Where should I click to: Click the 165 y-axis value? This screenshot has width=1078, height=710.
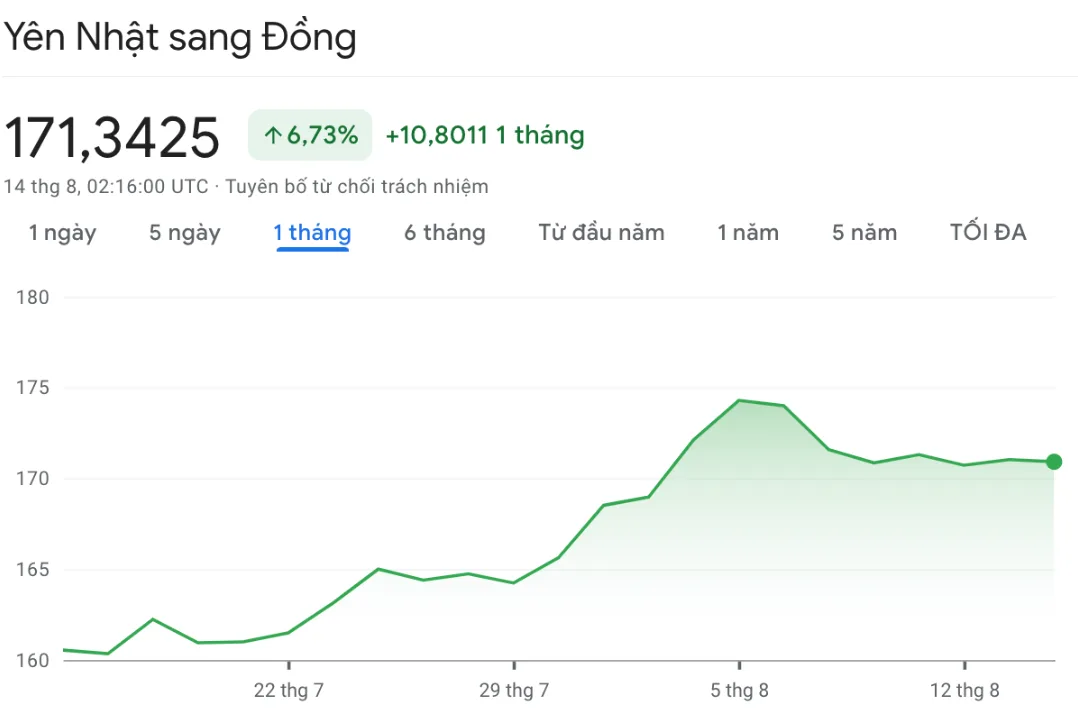pos(33,570)
